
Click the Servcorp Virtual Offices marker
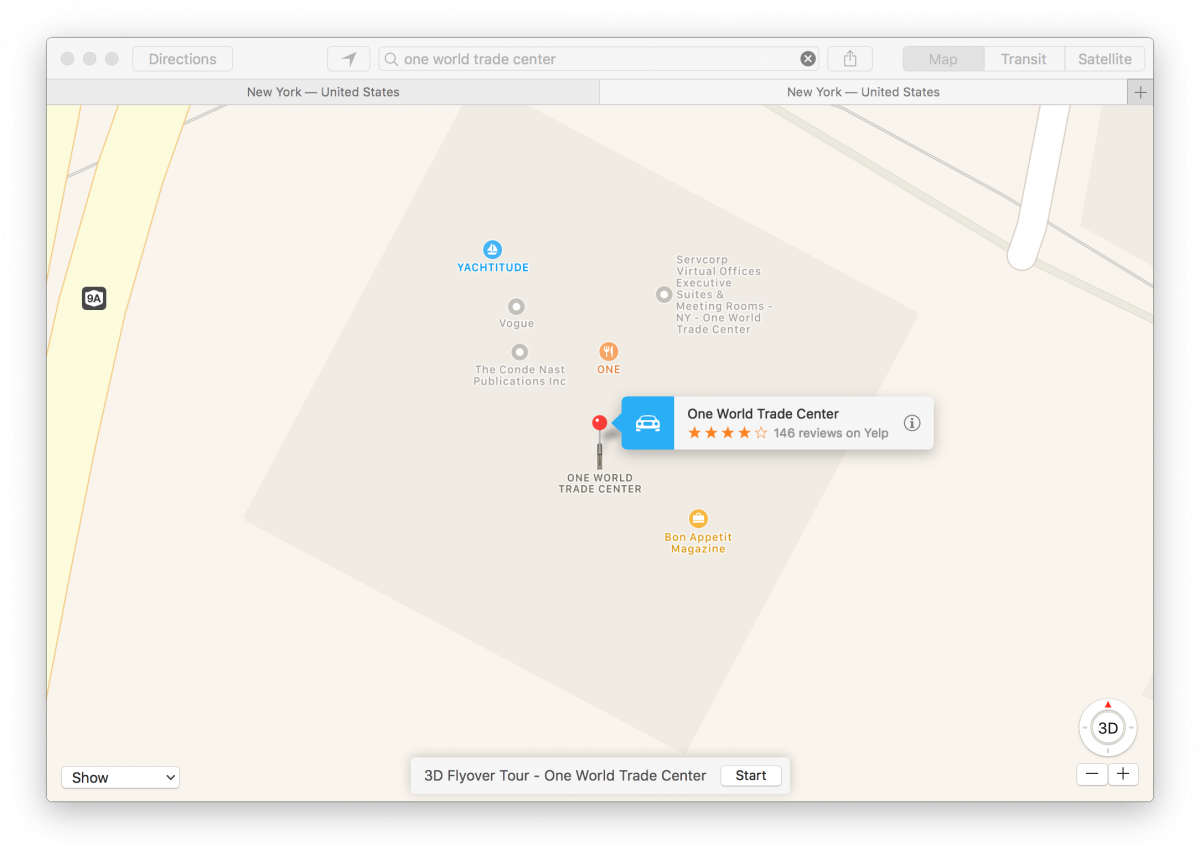pos(664,294)
